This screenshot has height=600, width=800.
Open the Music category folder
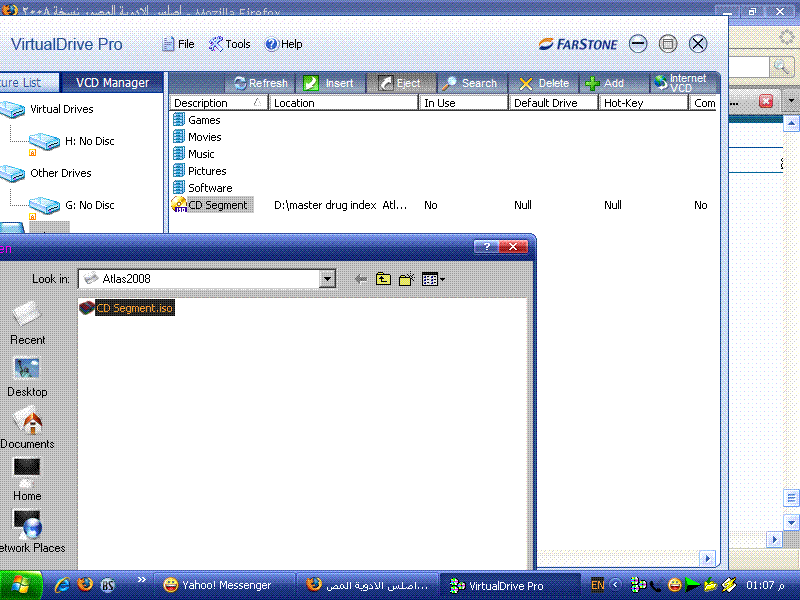[x=194, y=154]
